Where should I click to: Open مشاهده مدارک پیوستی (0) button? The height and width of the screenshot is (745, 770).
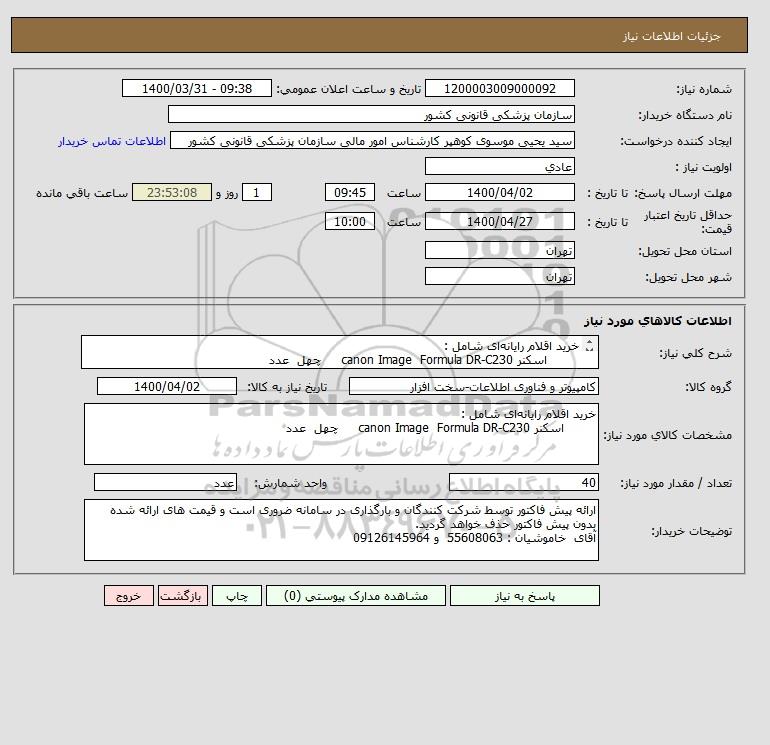356,596
